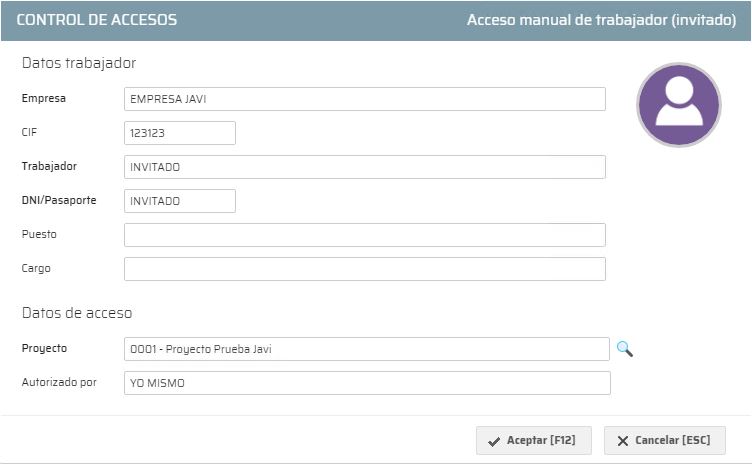Select the CIF input containing 123123
This screenshot has width=752, height=464.
pyautogui.click(x=180, y=133)
